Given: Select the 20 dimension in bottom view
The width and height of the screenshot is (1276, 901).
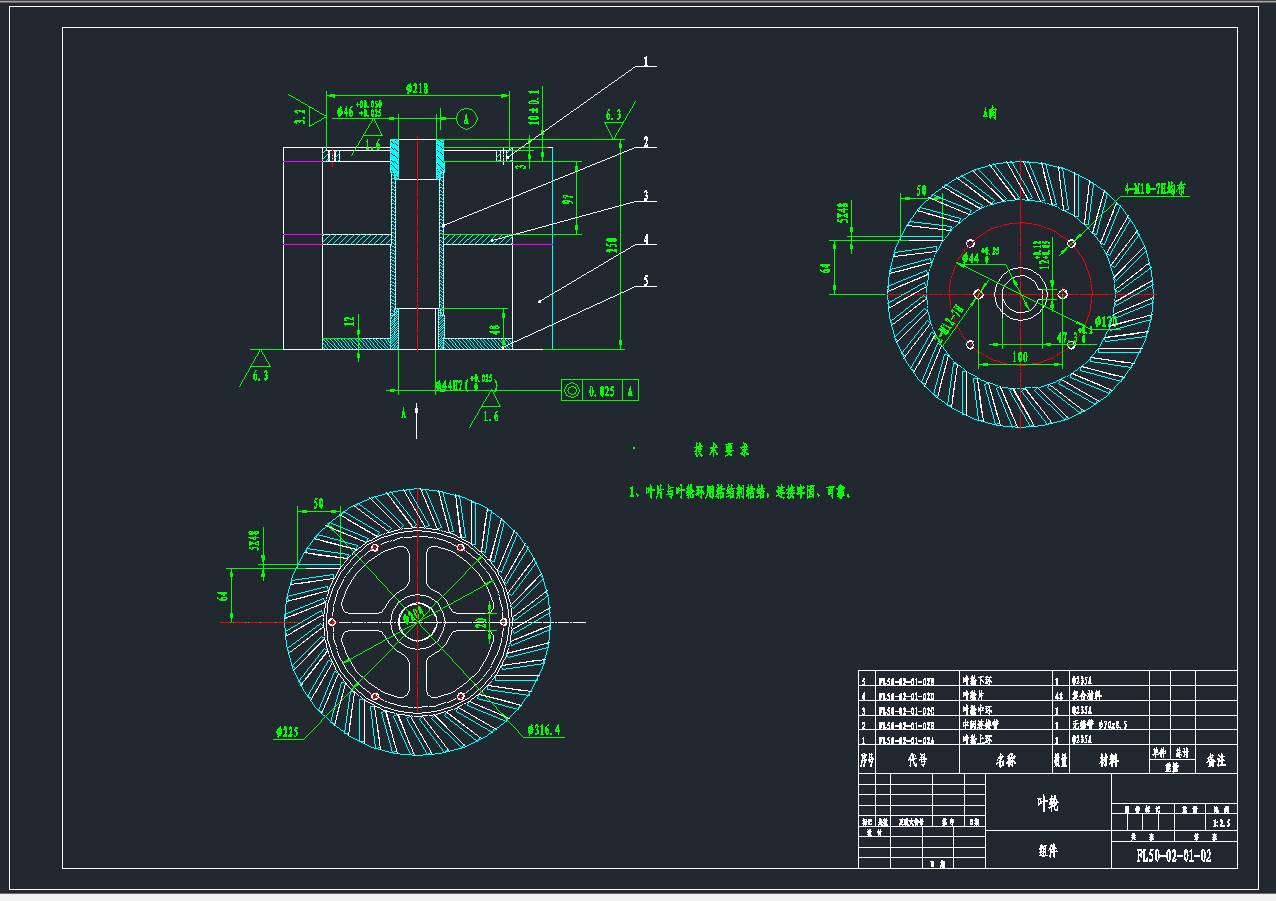Looking at the screenshot, I should [x=480, y=625].
